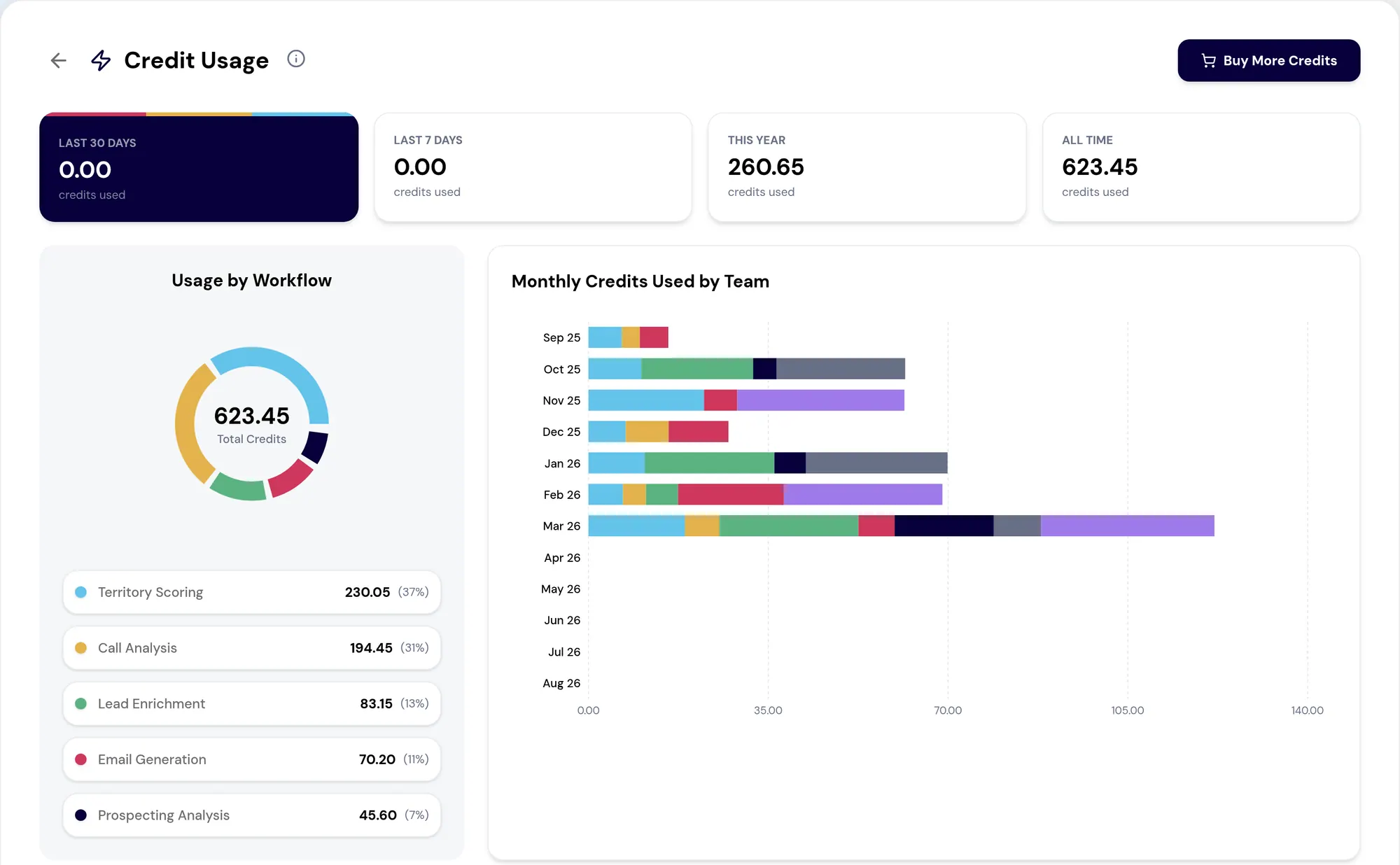Click the Buy More Credits button
The height and width of the screenshot is (865, 1400).
tap(1268, 60)
